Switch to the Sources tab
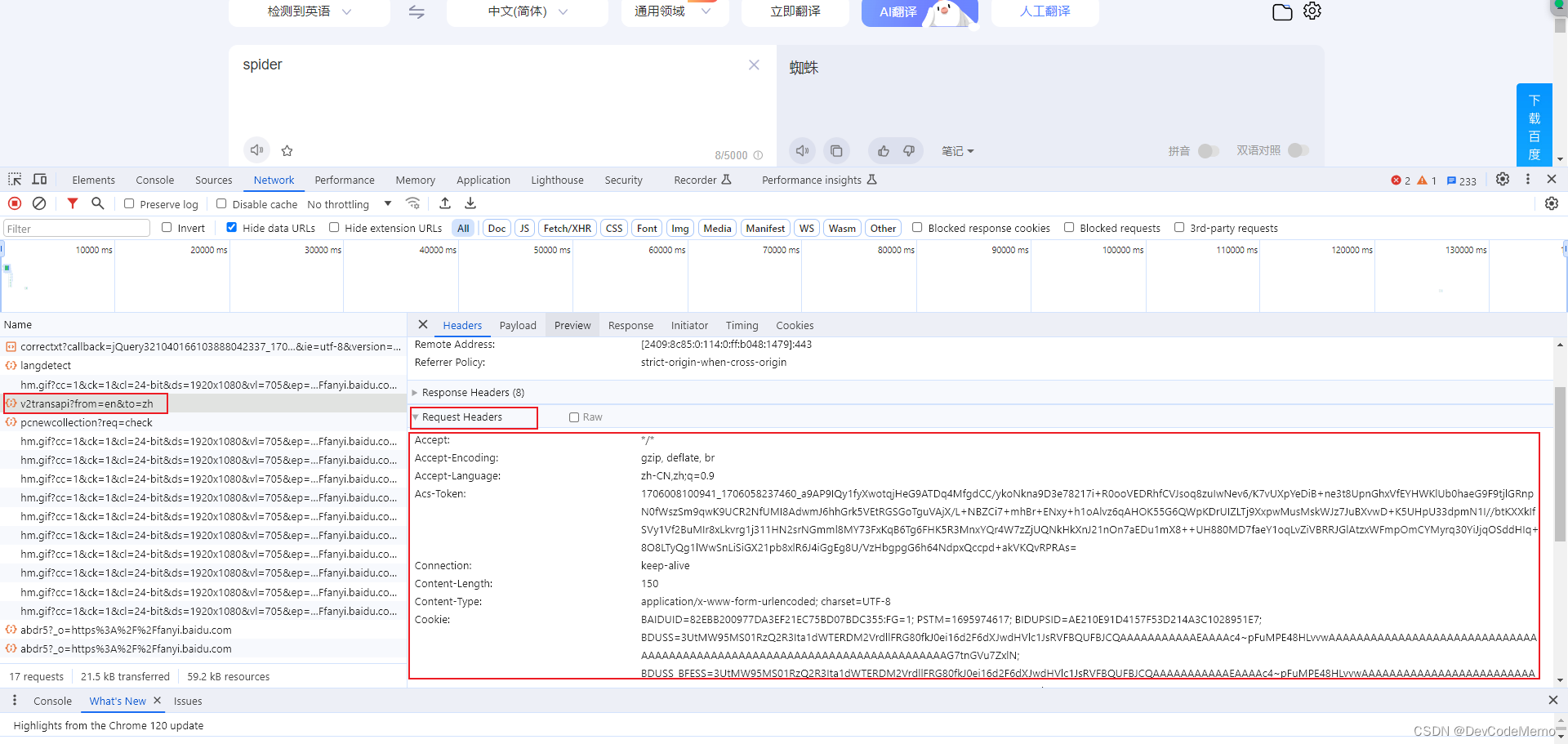The image size is (1568, 744). coord(214,180)
